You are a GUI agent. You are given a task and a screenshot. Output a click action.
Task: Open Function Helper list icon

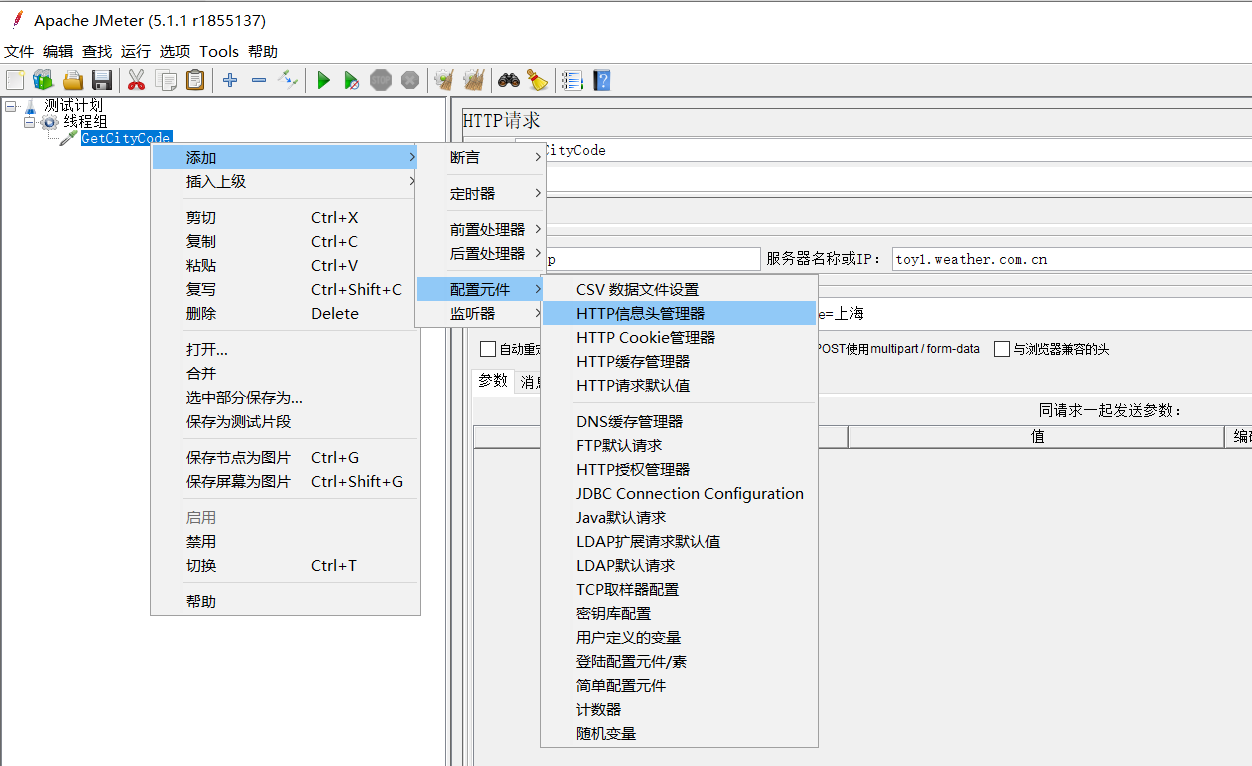point(572,80)
